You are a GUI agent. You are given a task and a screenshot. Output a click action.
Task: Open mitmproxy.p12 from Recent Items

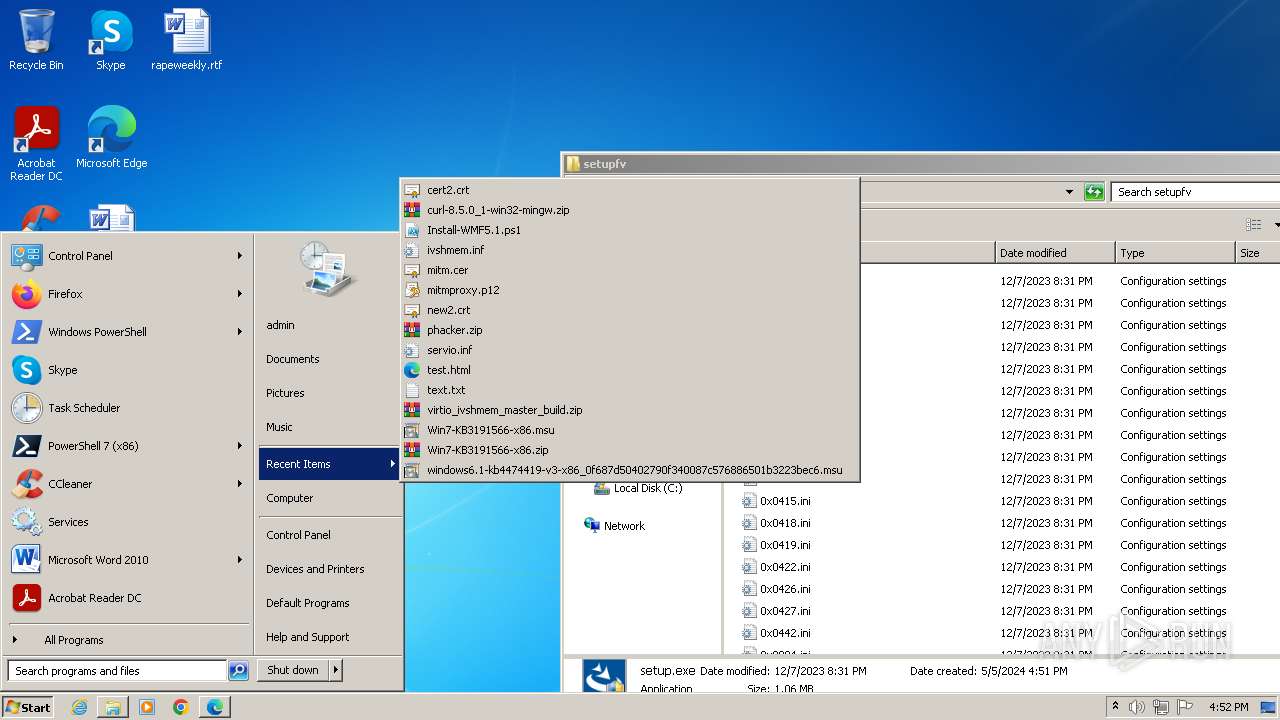coord(629,290)
